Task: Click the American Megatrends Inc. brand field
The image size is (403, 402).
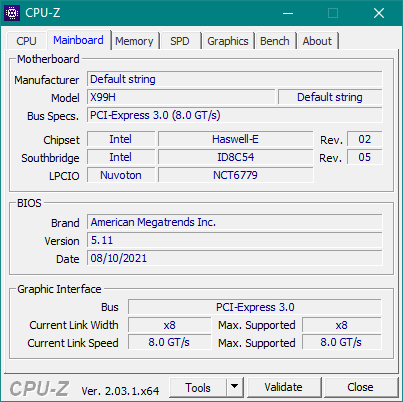Action: click(x=235, y=222)
